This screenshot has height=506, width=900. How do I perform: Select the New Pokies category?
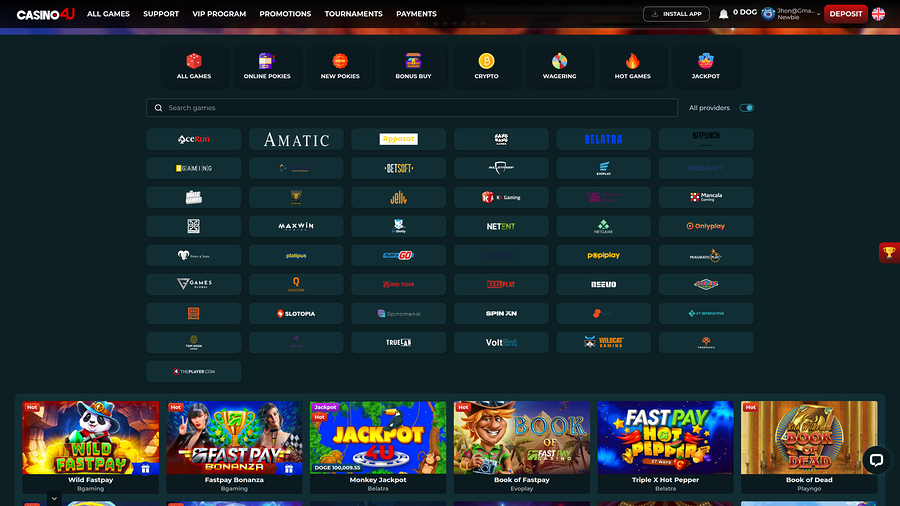pyautogui.click(x=340, y=66)
